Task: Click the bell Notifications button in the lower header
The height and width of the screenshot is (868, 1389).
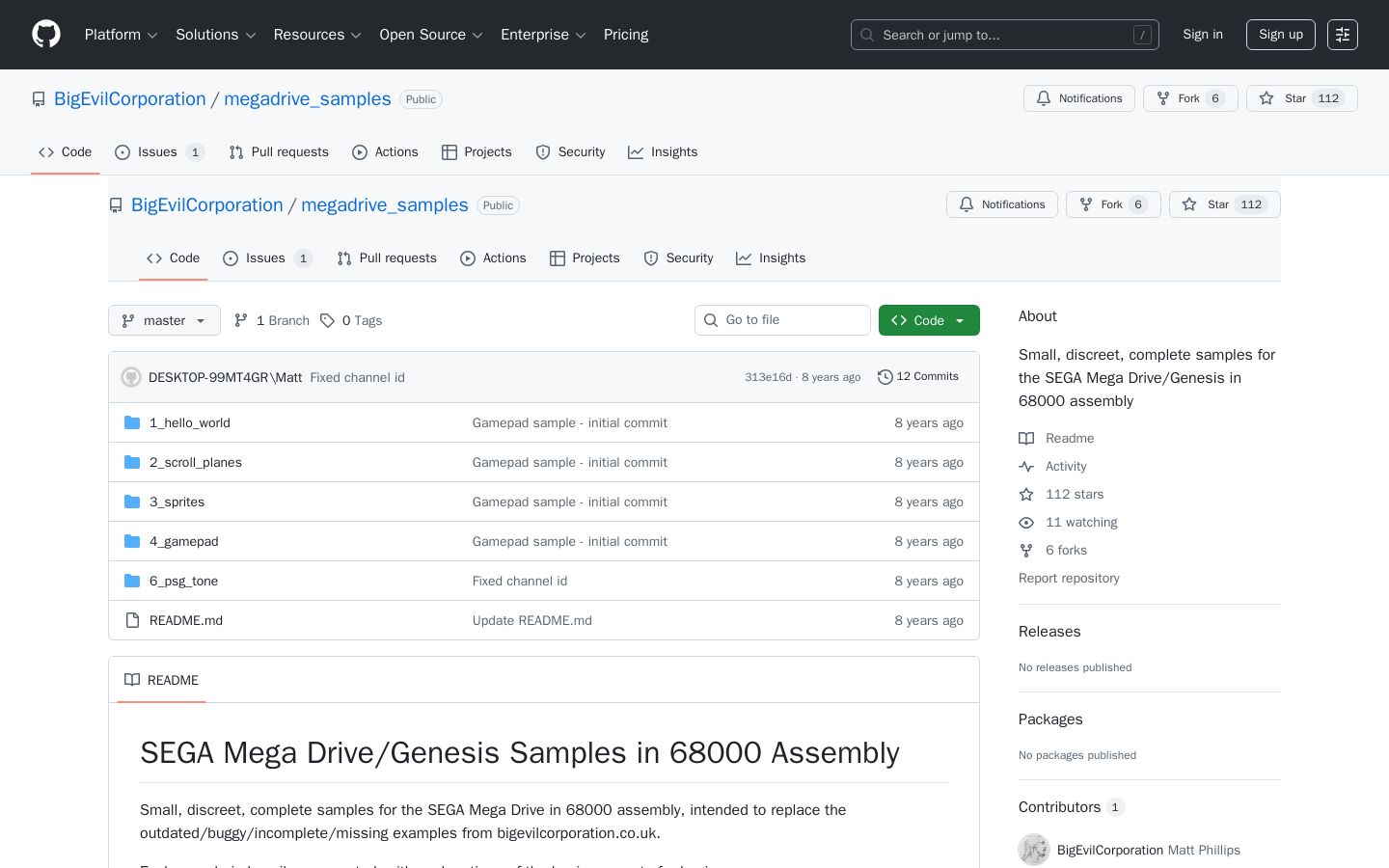Action: point(1002,204)
